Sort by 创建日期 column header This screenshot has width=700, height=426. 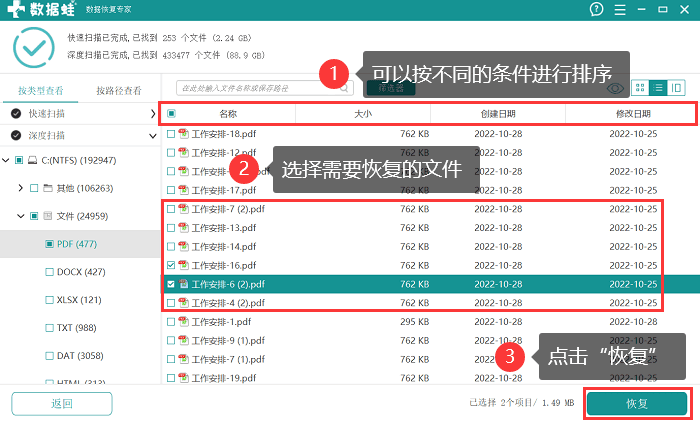[x=498, y=114]
